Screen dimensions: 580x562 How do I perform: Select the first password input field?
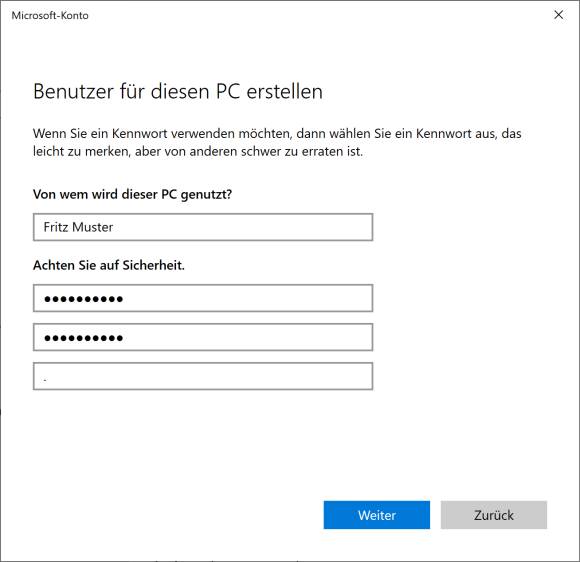point(203,298)
